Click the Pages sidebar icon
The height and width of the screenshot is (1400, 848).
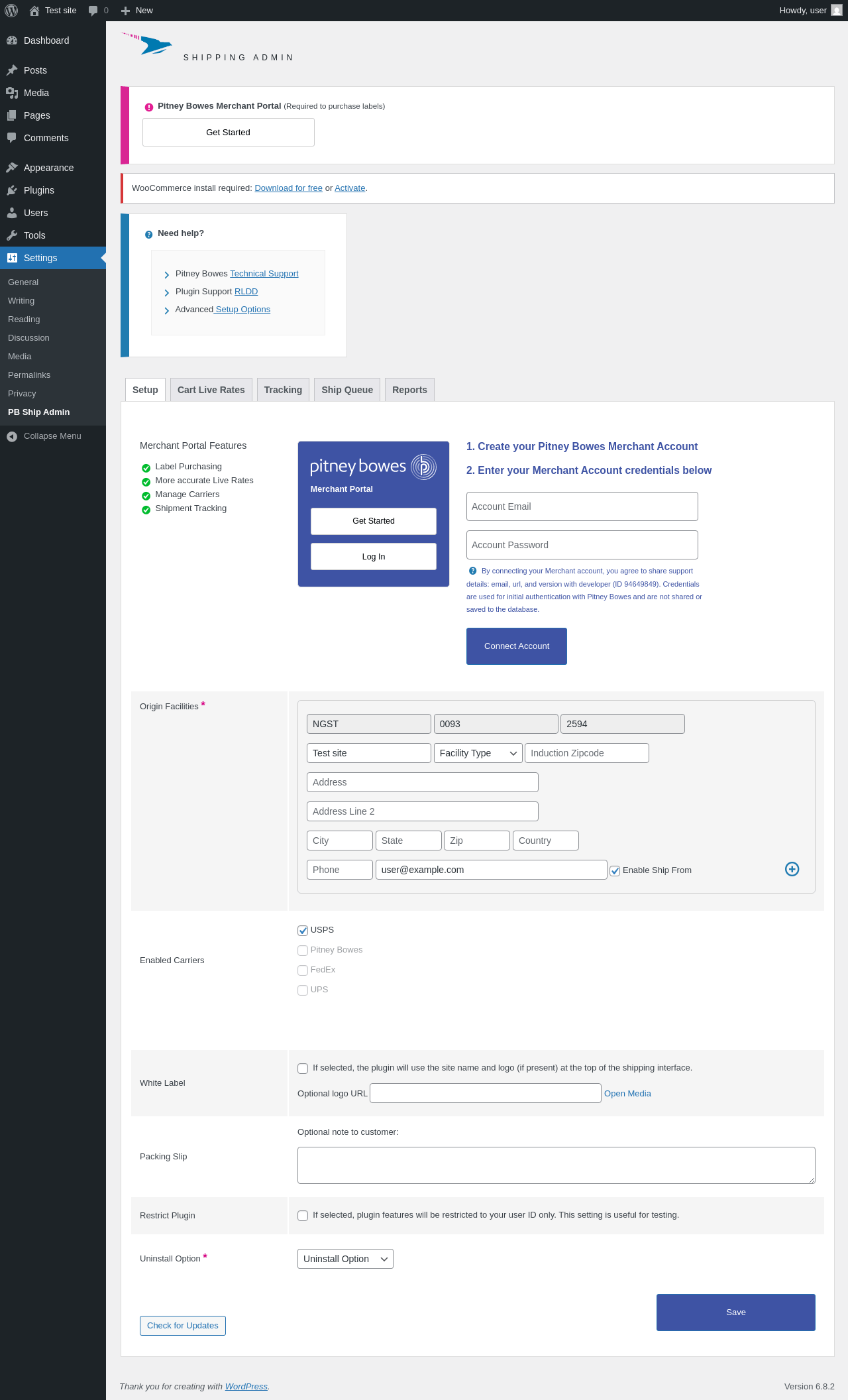click(x=12, y=115)
